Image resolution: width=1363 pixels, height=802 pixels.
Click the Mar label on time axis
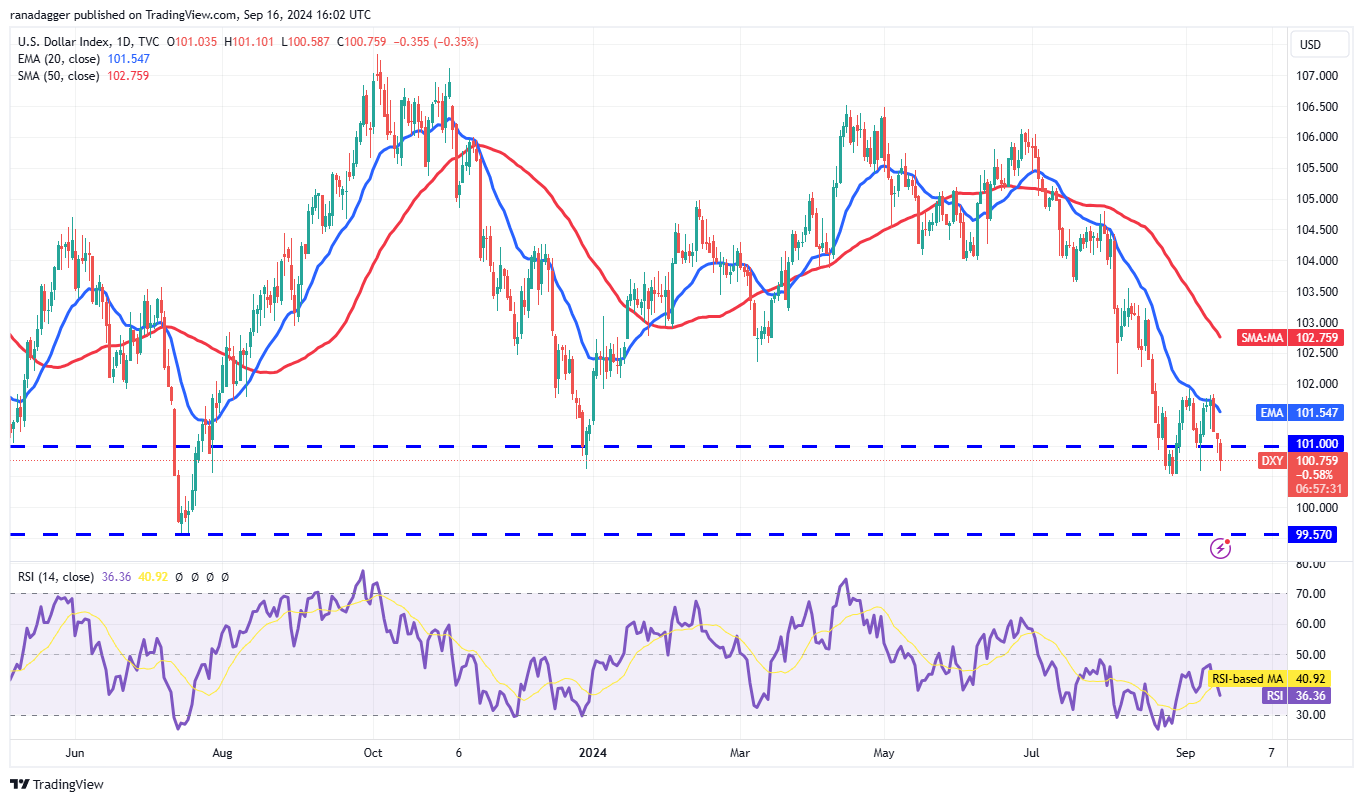739,751
